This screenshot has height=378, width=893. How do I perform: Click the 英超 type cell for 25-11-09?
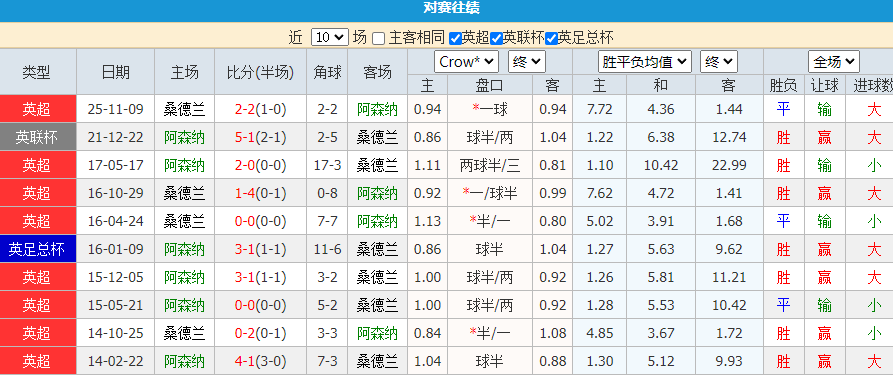point(38,109)
